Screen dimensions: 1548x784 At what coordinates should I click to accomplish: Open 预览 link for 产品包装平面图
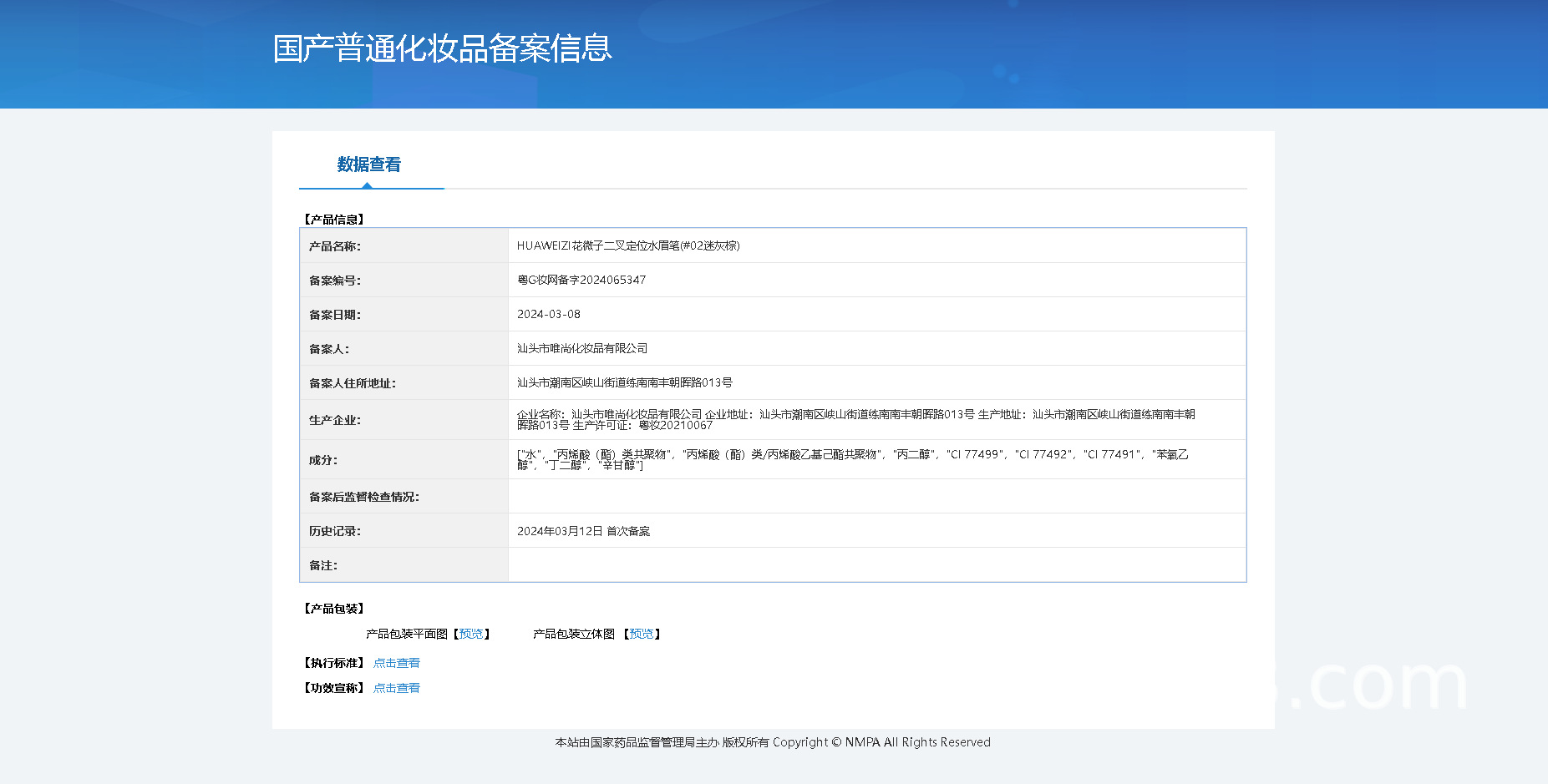tap(471, 634)
